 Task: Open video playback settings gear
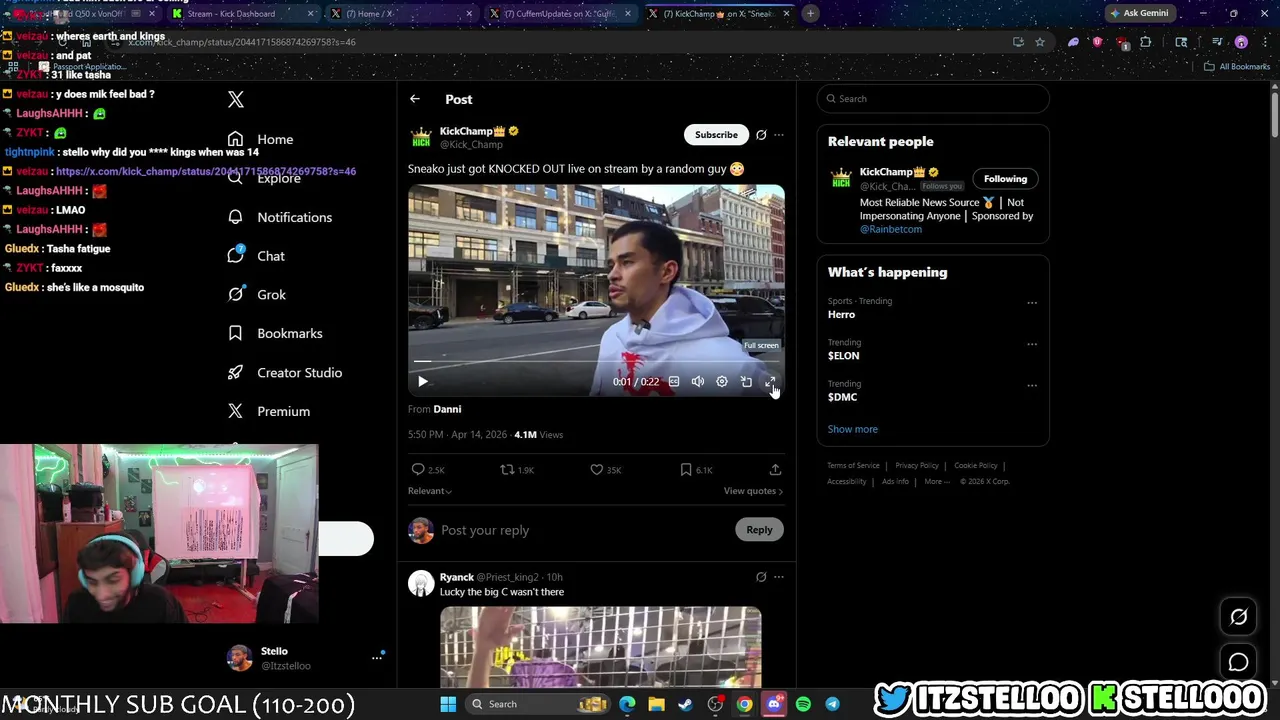coord(722,381)
